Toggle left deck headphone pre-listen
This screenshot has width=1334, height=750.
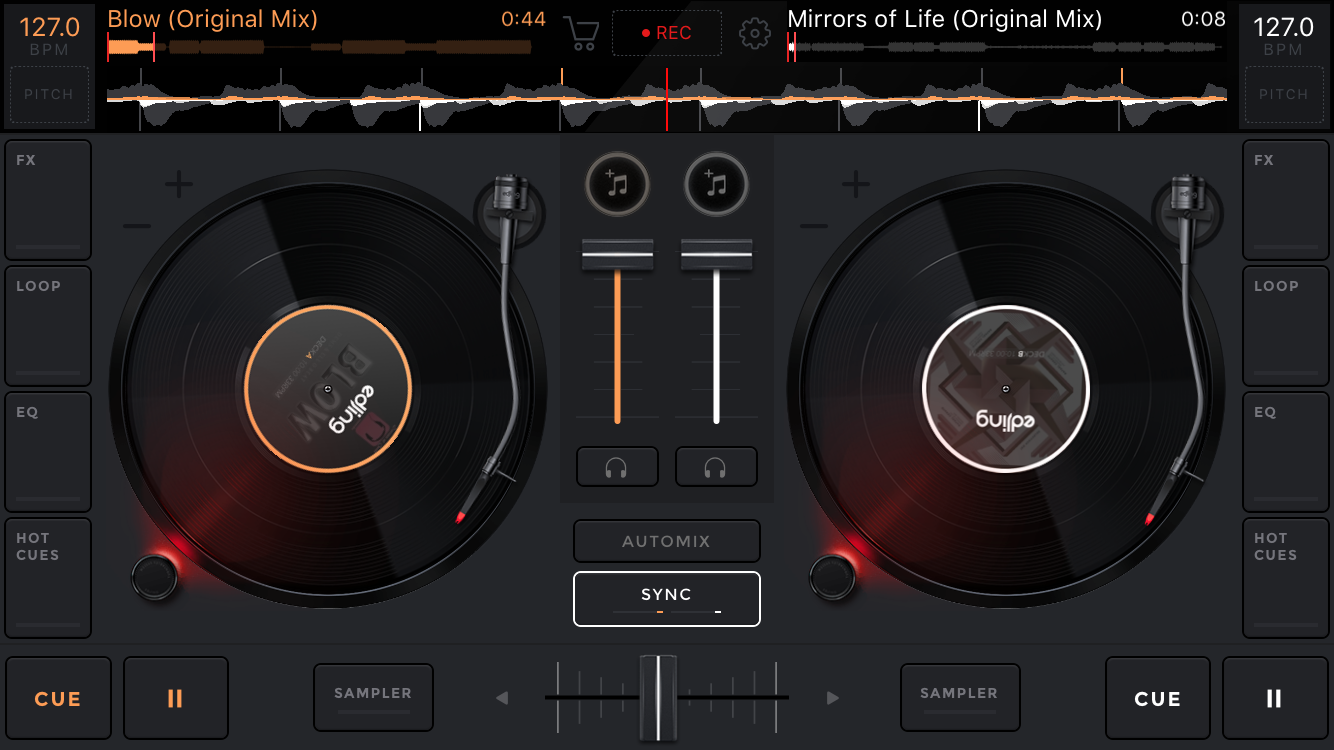point(617,467)
